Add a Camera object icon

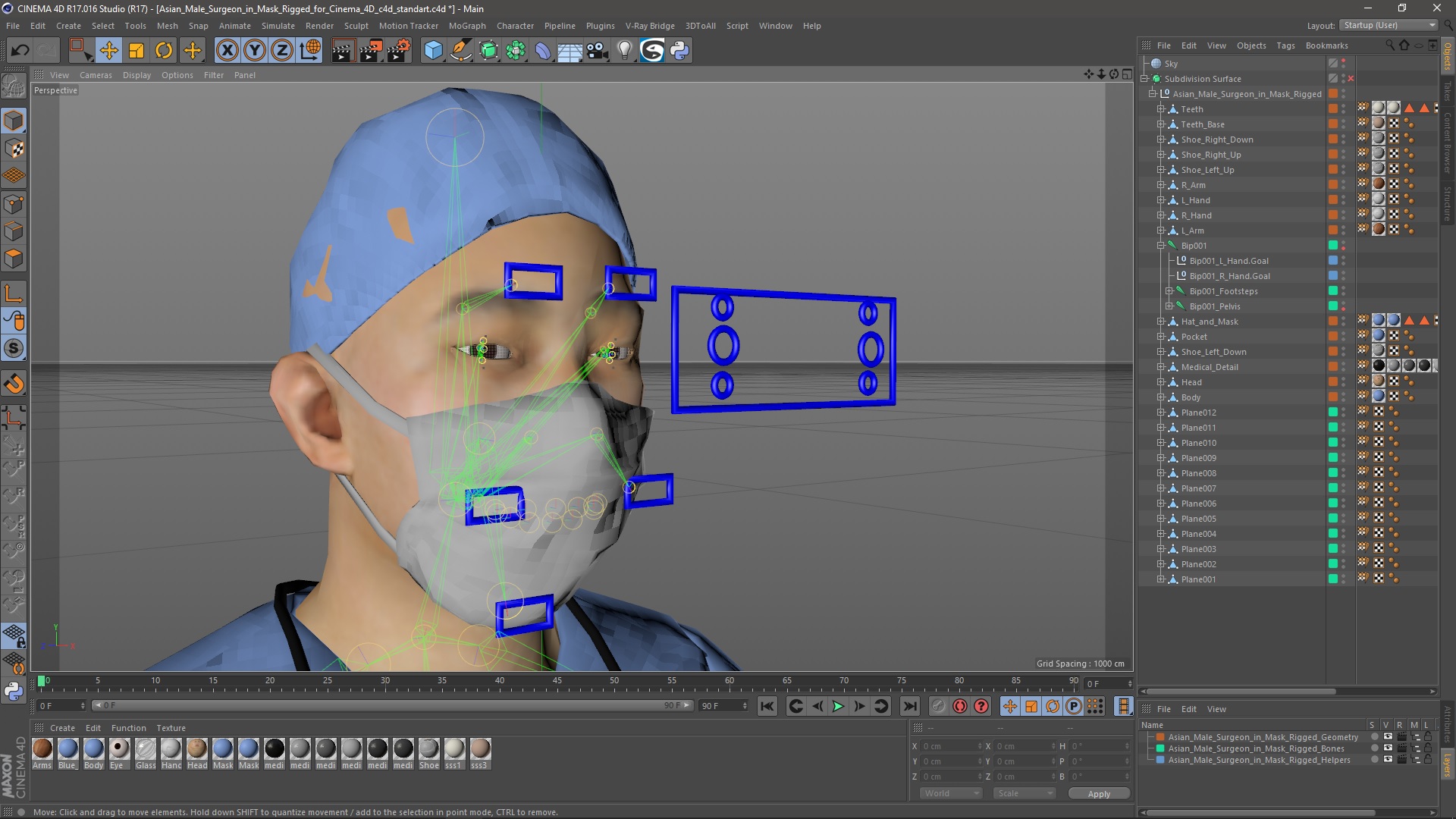pos(598,51)
